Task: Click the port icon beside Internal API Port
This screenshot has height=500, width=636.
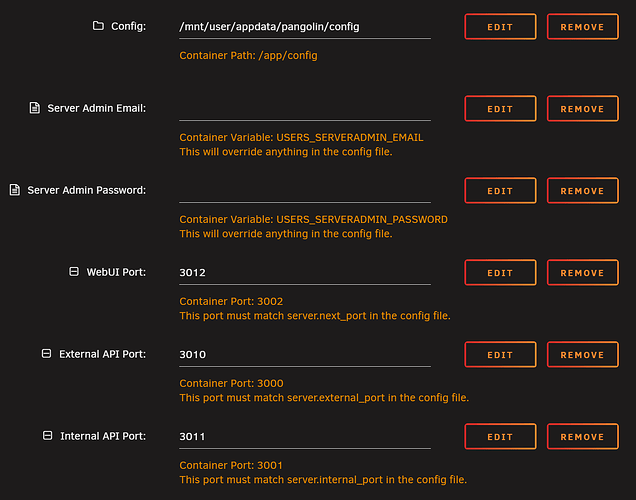Action: tap(47, 436)
